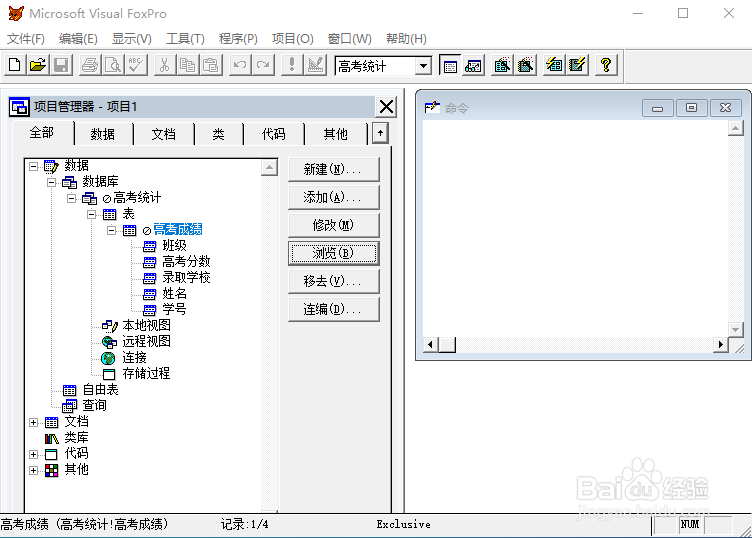The height and width of the screenshot is (538, 752).
Task: Click the AutoReport Wizard toolbar icon
Action: tap(577, 65)
